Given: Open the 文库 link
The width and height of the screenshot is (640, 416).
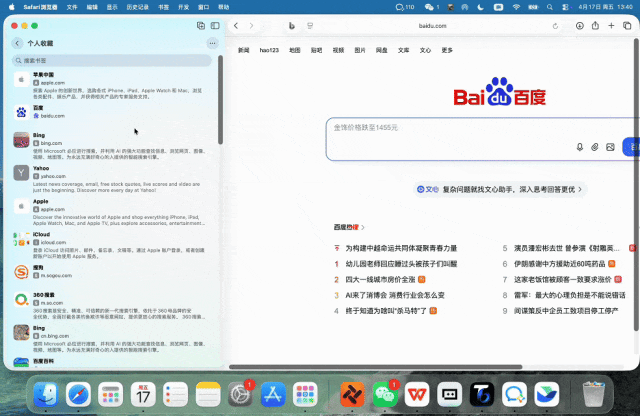Looking at the screenshot, I should pyautogui.click(x=404, y=50).
